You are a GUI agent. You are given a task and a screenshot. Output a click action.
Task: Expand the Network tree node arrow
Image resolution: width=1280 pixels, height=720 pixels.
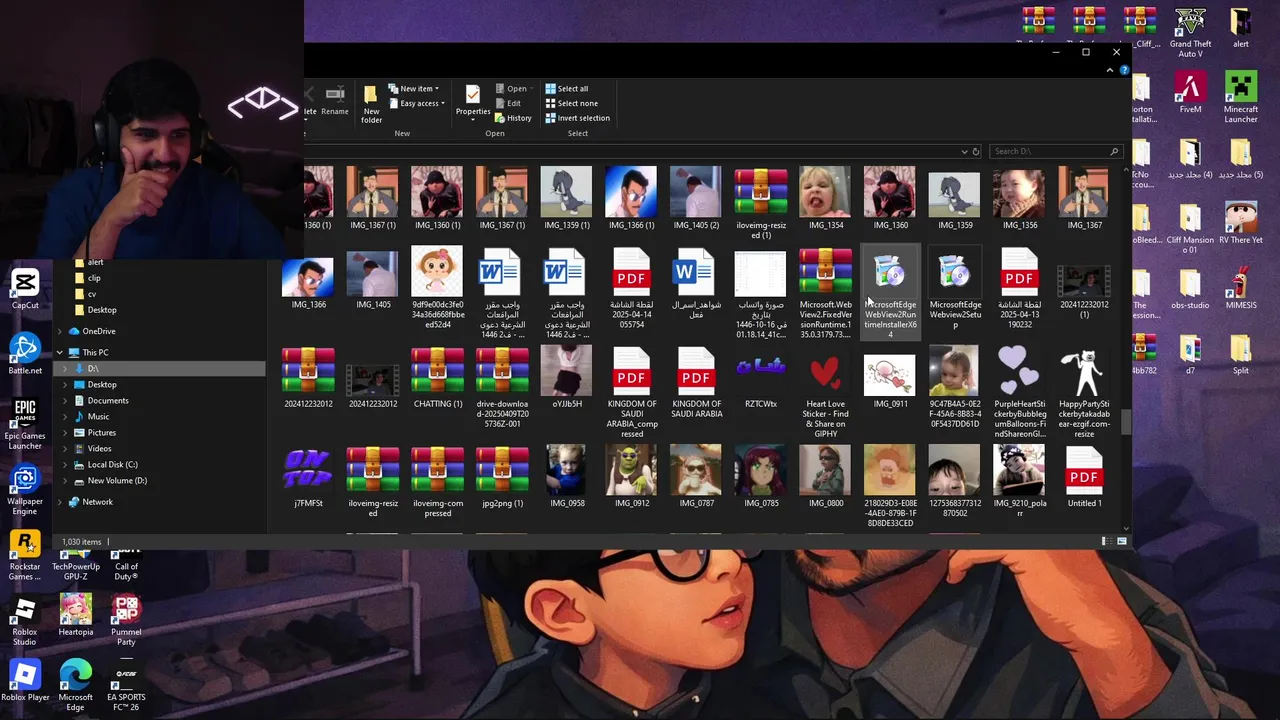[x=60, y=502]
